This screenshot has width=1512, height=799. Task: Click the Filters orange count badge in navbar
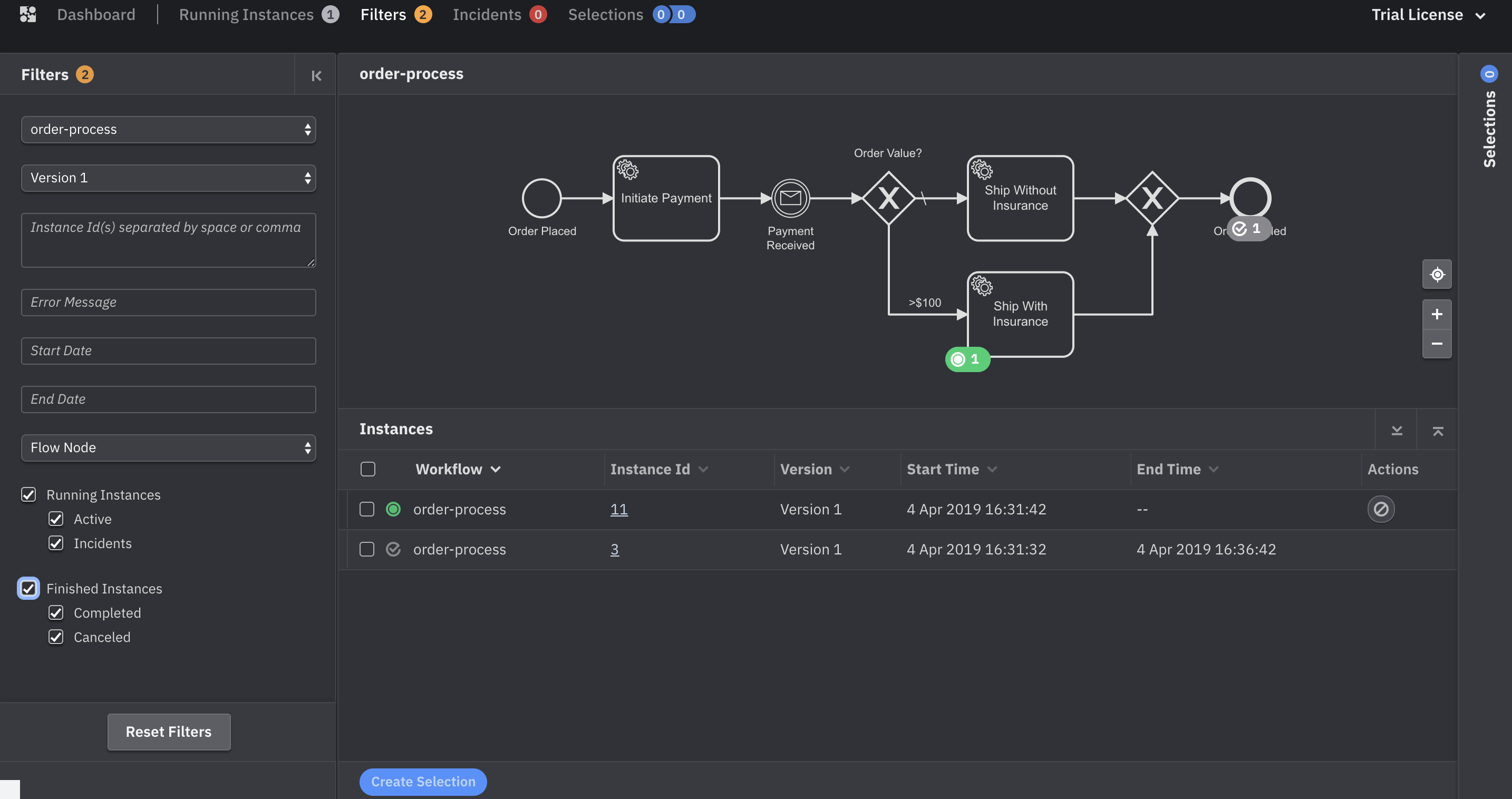pyautogui.click(x=423, y=14)
